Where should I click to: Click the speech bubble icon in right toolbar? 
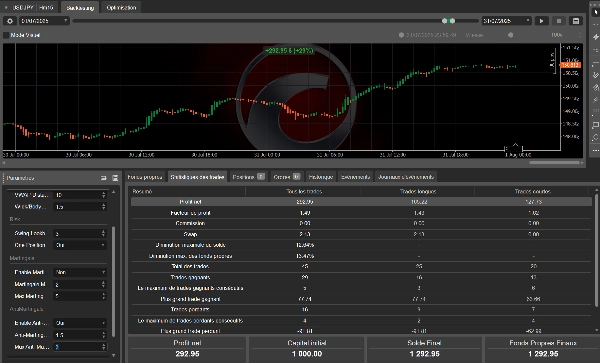[595, 125]
